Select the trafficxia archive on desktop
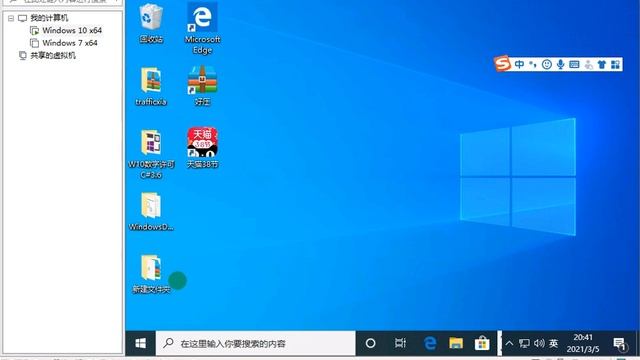The height and width of the screenshot is (360, 640). 151,86
